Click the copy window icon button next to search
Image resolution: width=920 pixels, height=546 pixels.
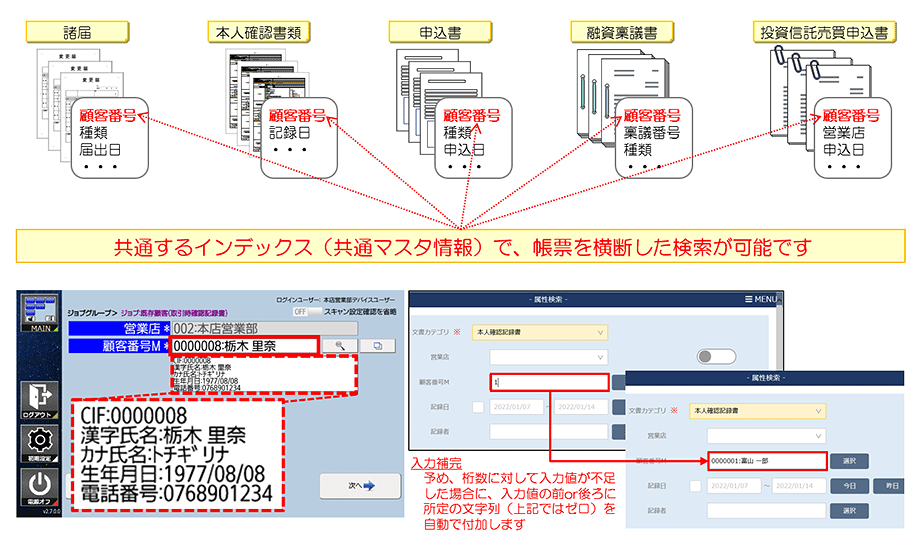[378, 345]
